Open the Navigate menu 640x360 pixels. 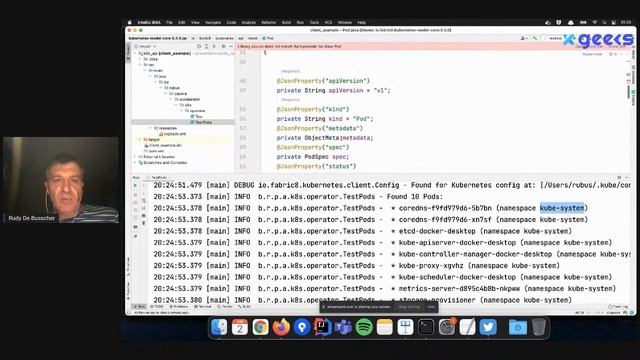213,22
